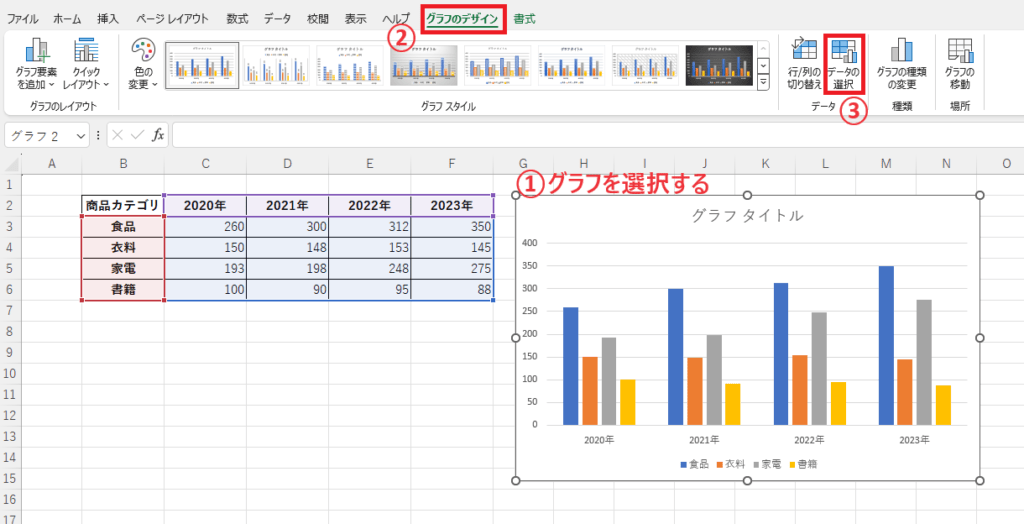The image size is (1024, 524).
Task: Select row 3 header
Action: tap(10, 227)
